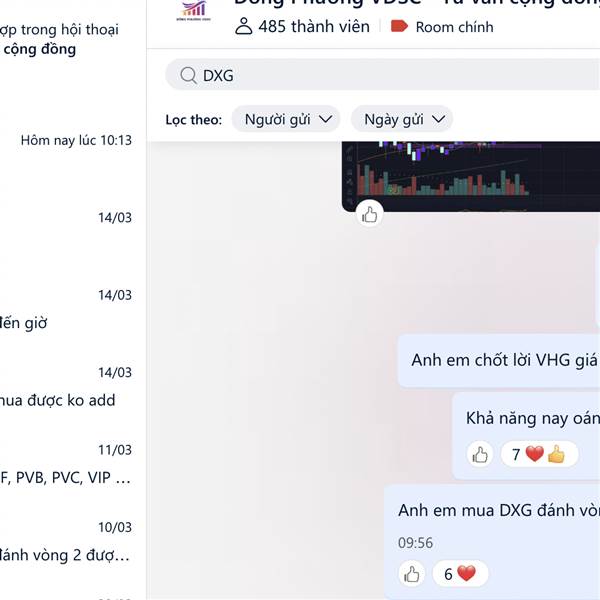Click the search magnifier icon beside DXG
This screenshot has height=600, width=600.
tap(188, 75)
